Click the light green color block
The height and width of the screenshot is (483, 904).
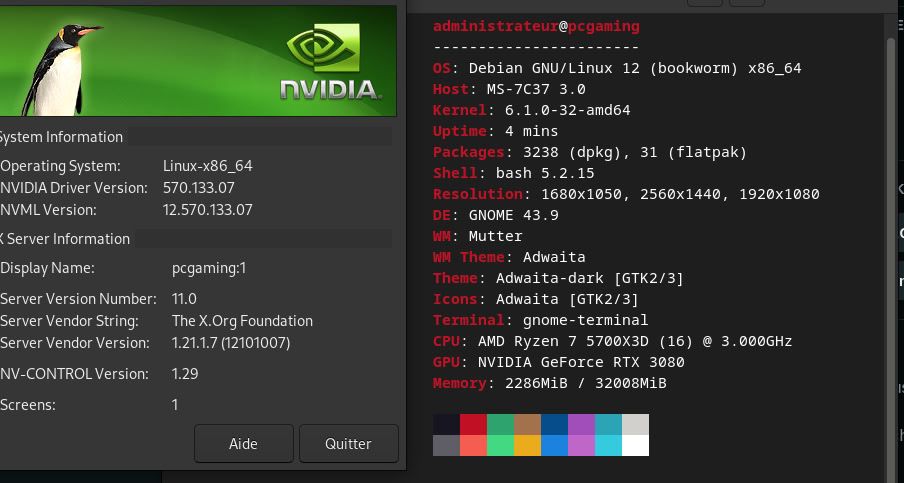pos(500,446)
